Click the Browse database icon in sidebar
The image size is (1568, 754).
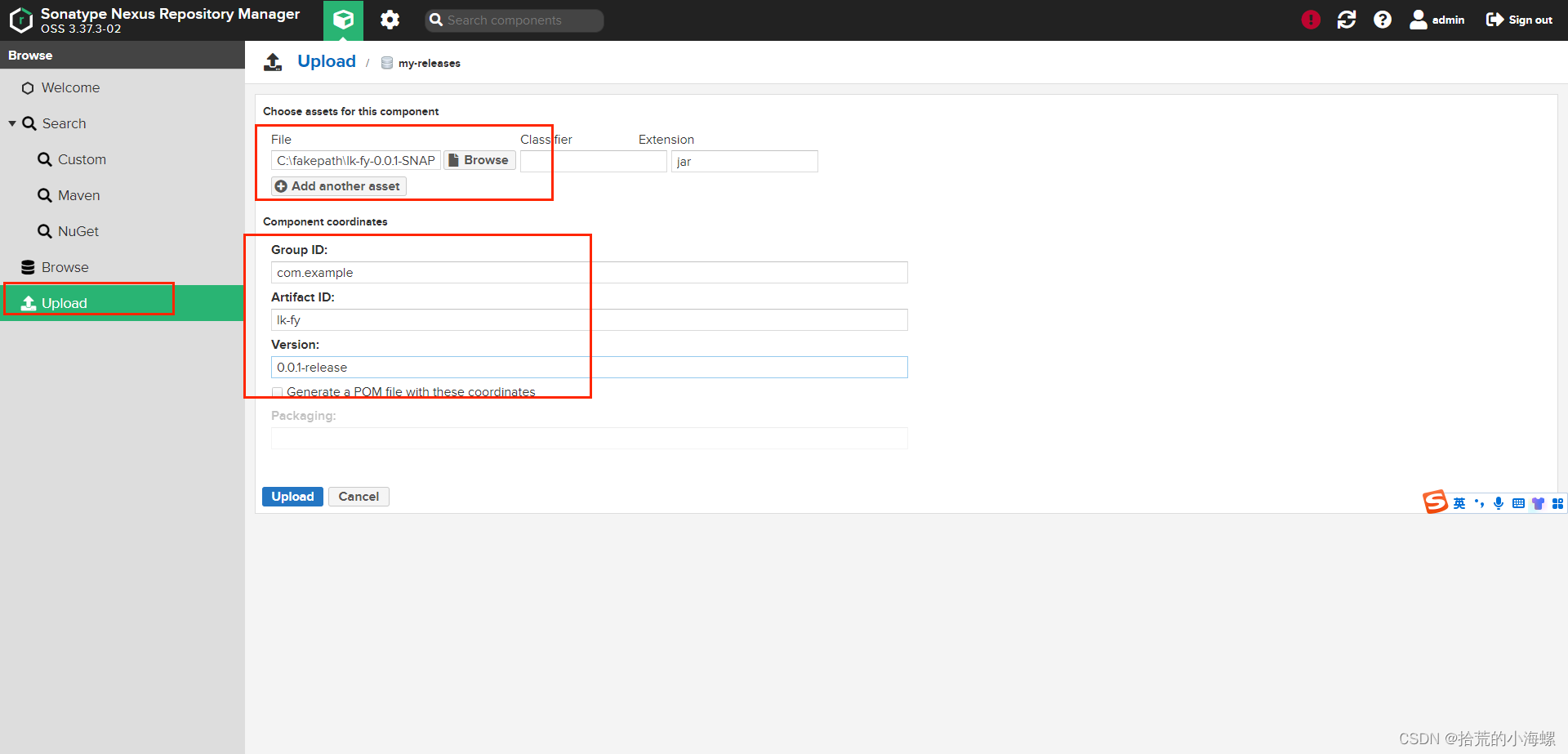[28, 267]
